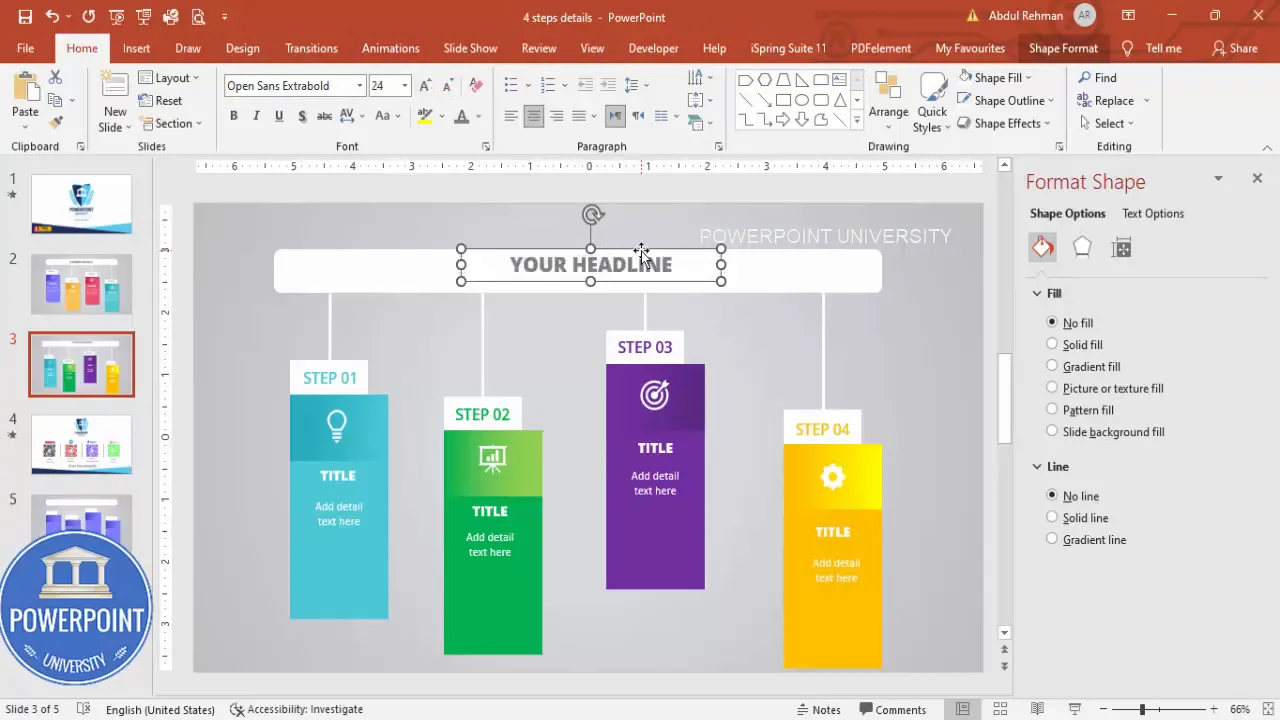Screen dimensions: 1280x720
Task: Open the Transitions tab
Action: 311,48
